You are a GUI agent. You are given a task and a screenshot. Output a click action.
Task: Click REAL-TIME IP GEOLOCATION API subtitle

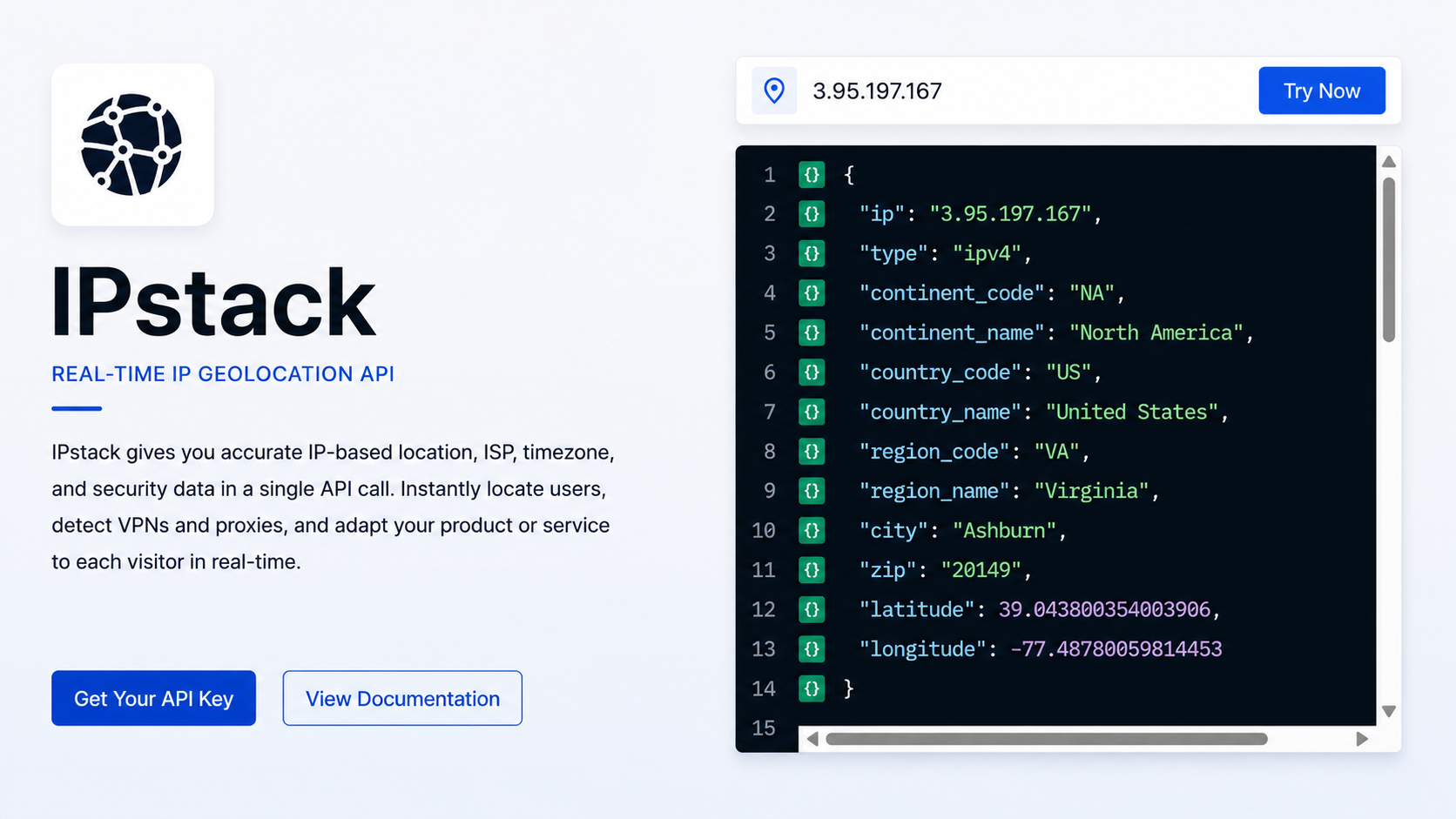click(x=223, y=373)
